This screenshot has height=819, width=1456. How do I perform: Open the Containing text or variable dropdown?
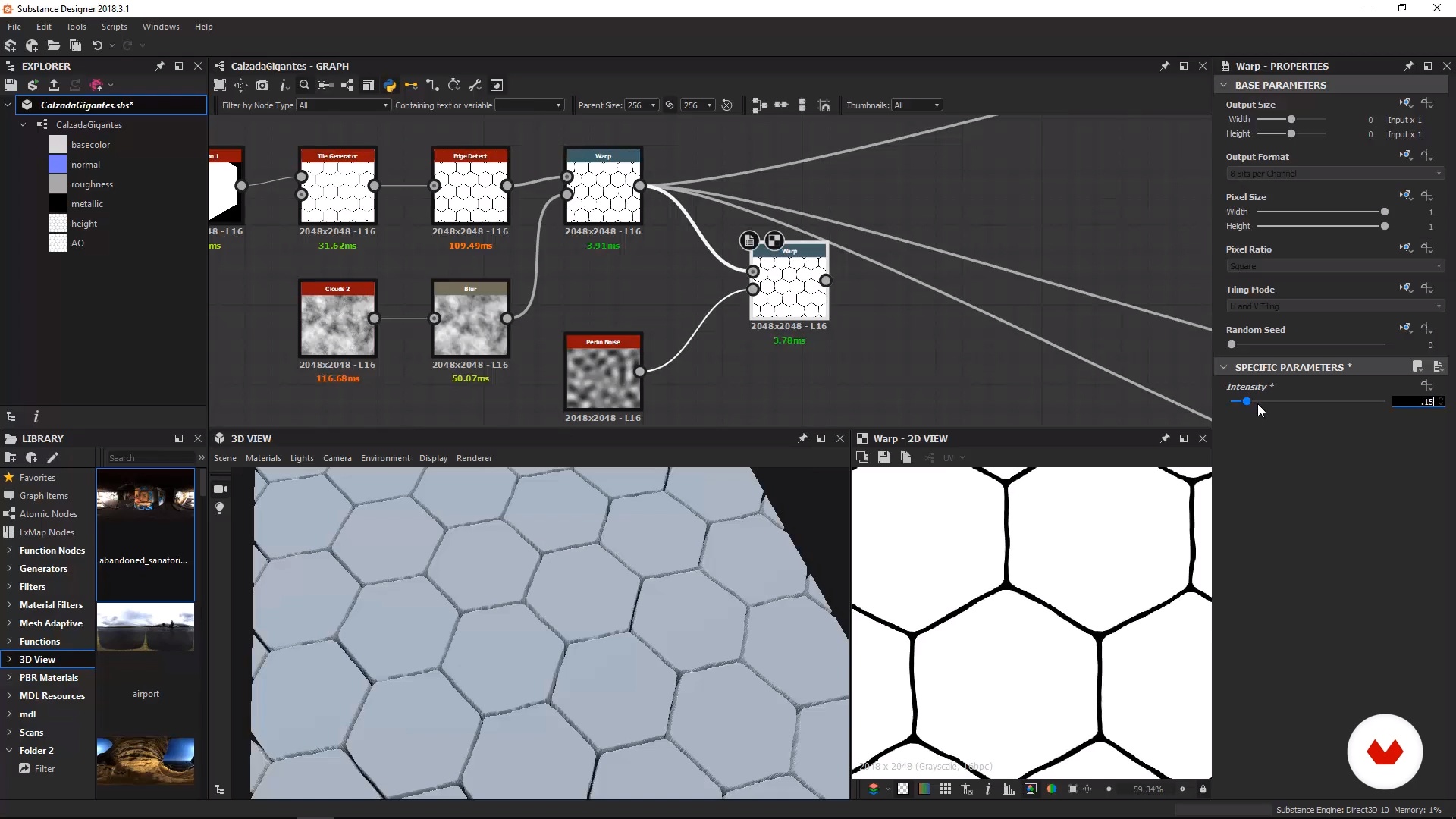tap(529, 105)
